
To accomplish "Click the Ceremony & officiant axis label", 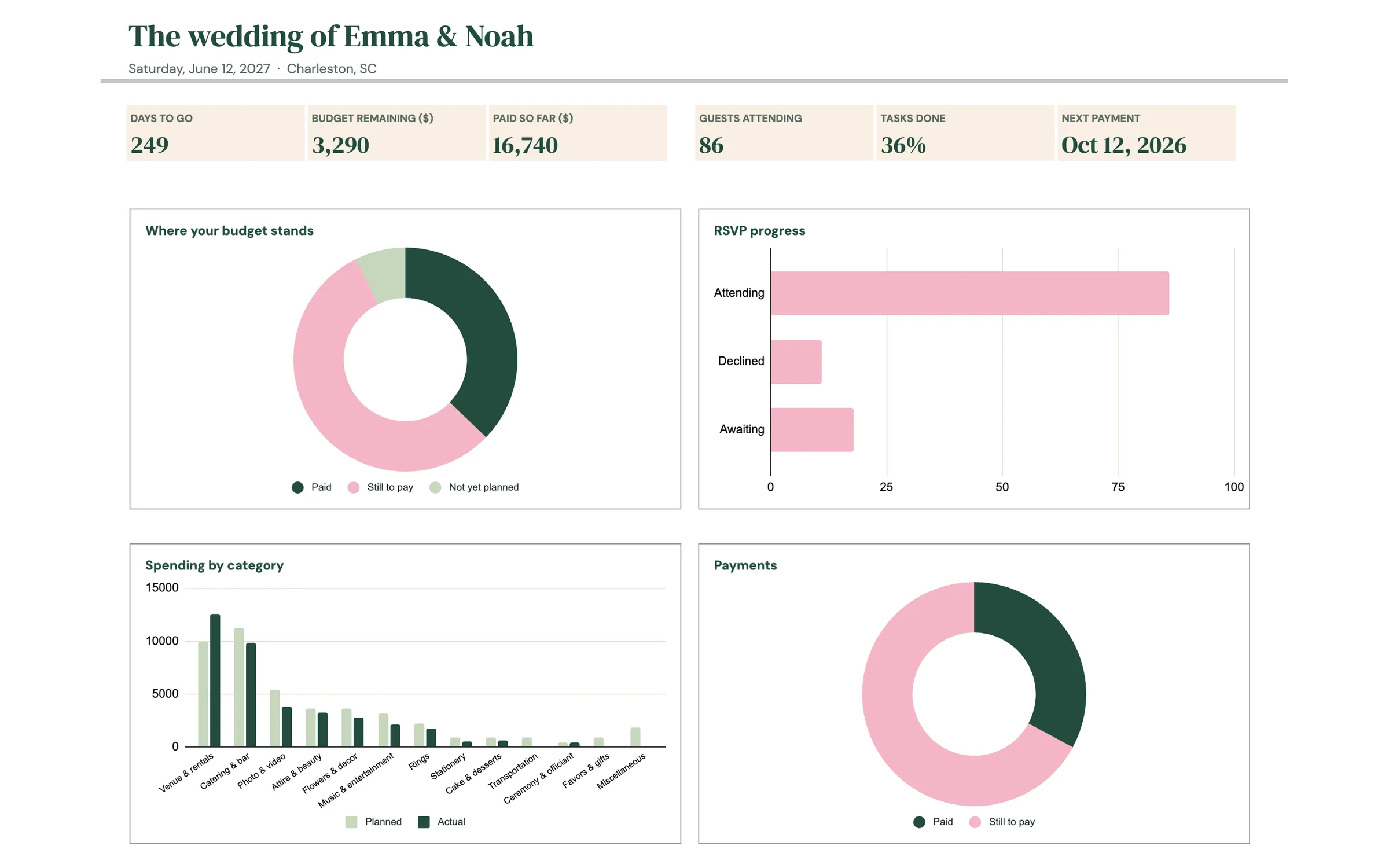I will point(539,778).
